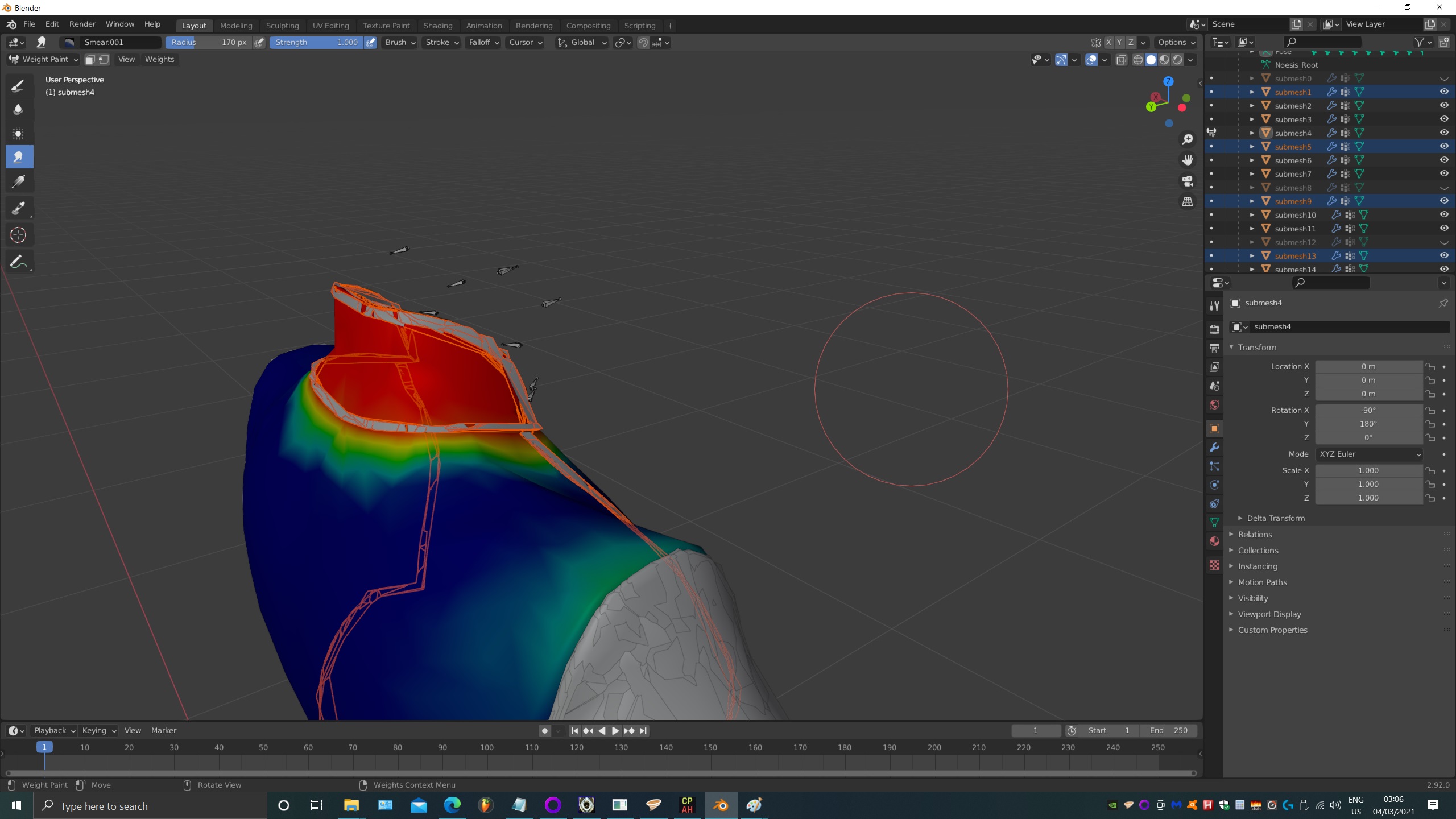1456x819 pixels.
Task: Select the 3D Cursor tool
Action: point(19,234)
